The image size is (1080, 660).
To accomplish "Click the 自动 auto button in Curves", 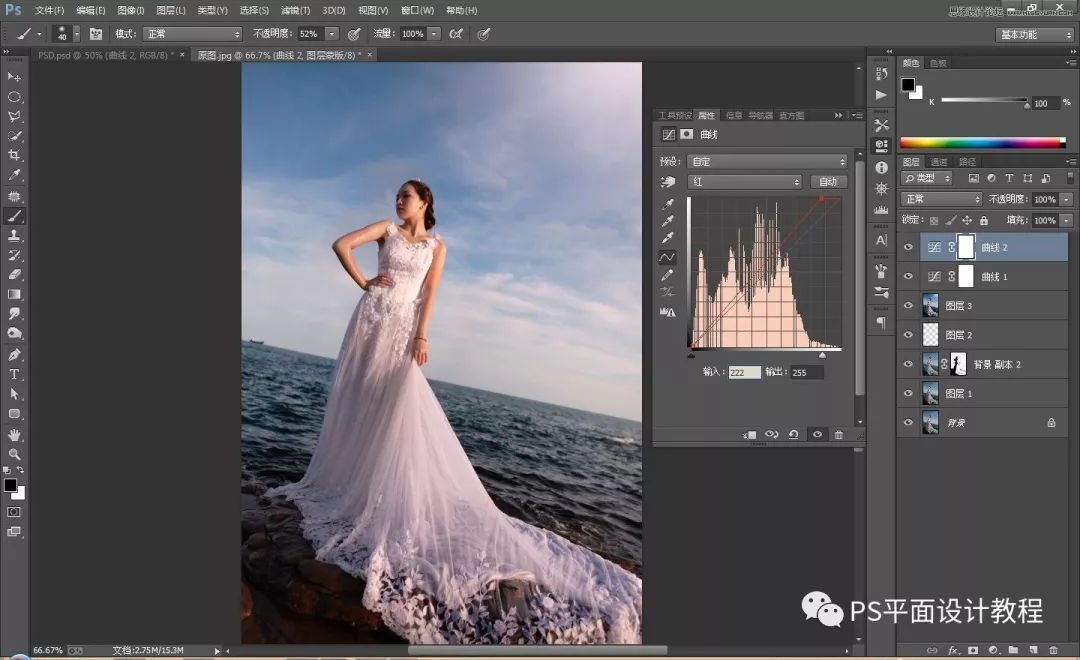I will 828,182.
